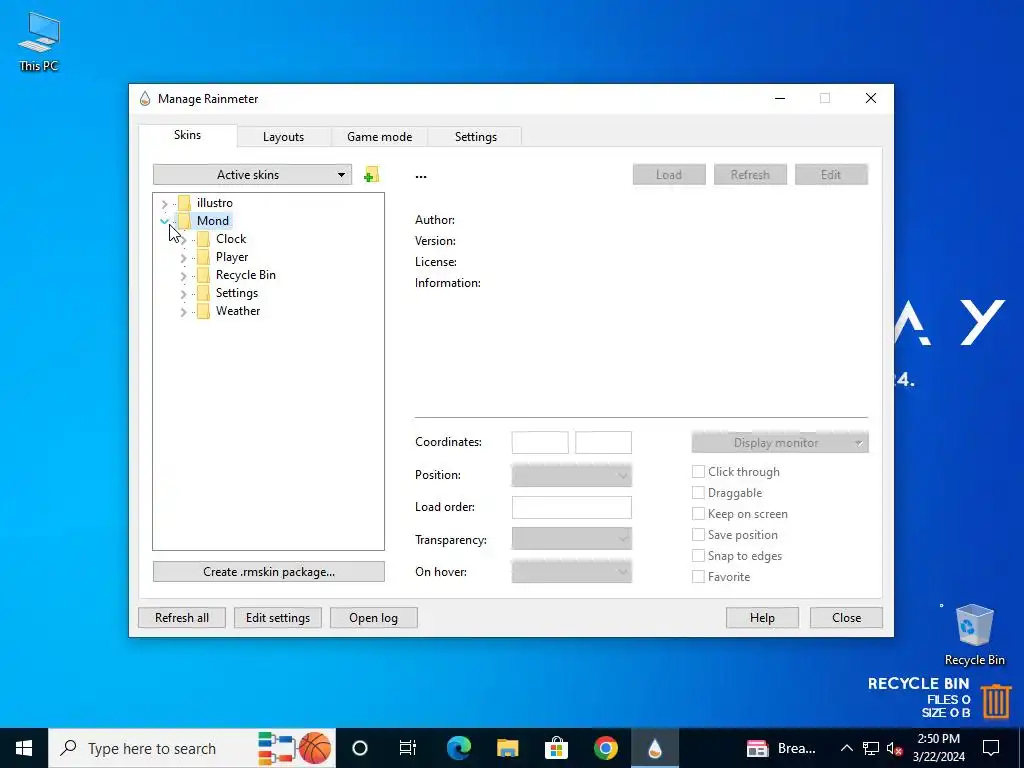Click the Player folder icon

point(204,257)
